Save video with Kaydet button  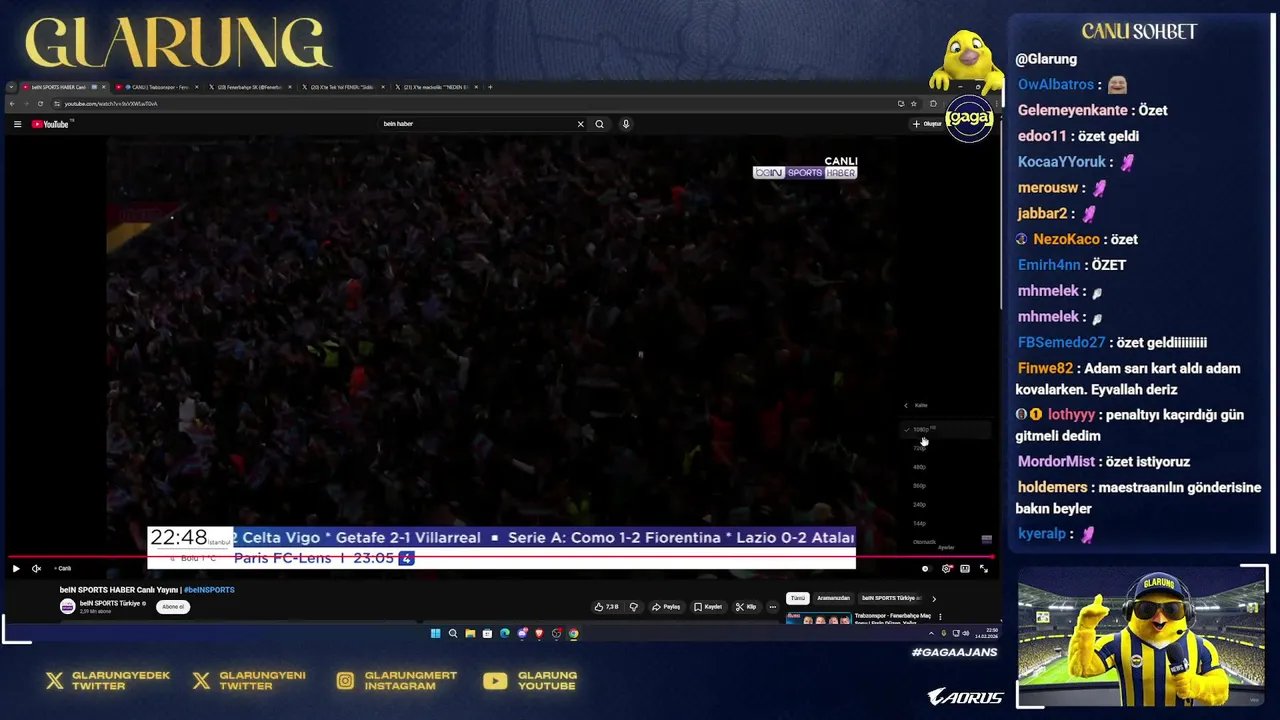pyautogui.click(x=708, y=607)
